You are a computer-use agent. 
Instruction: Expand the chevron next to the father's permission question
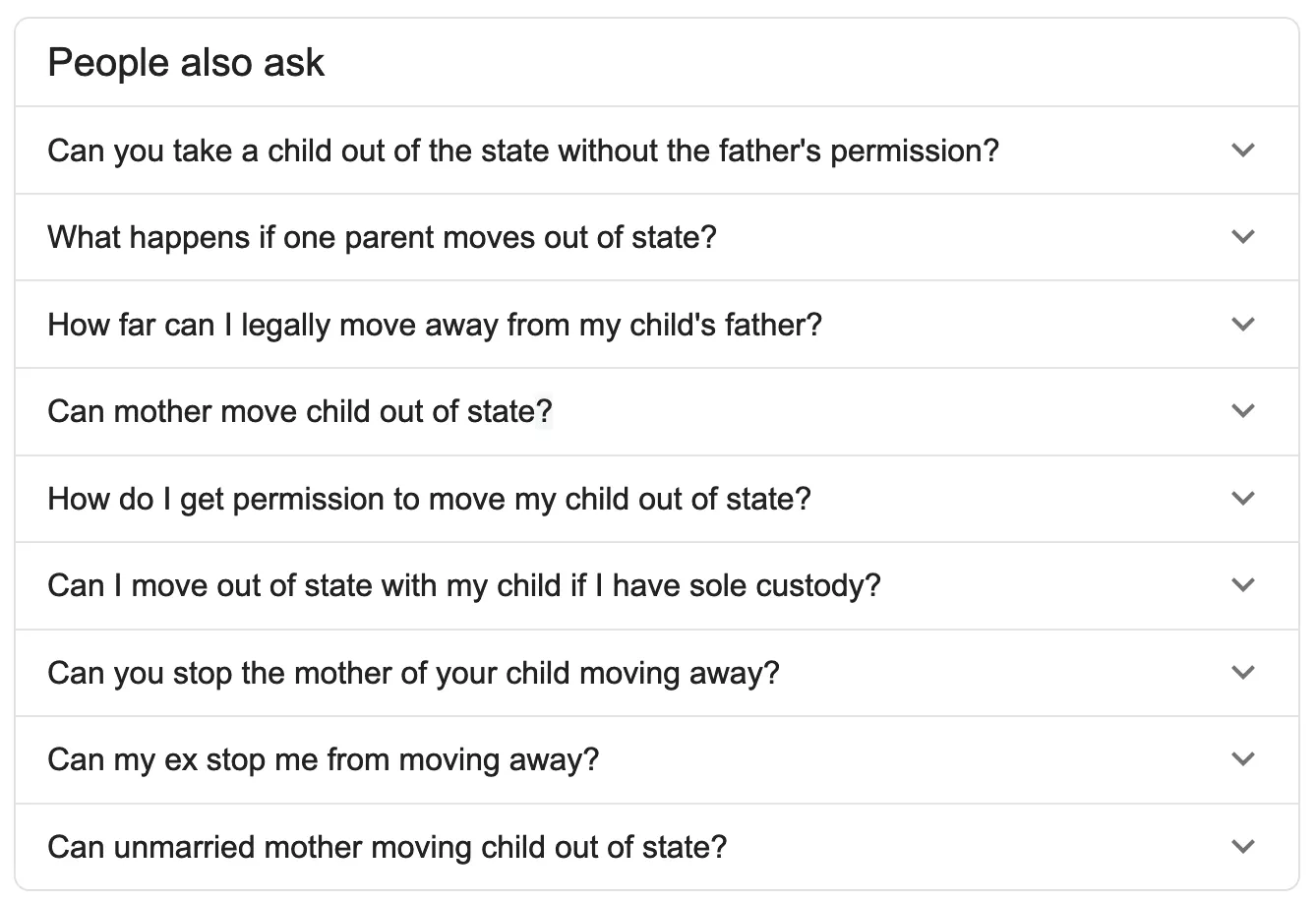(x=1242, y=150)
